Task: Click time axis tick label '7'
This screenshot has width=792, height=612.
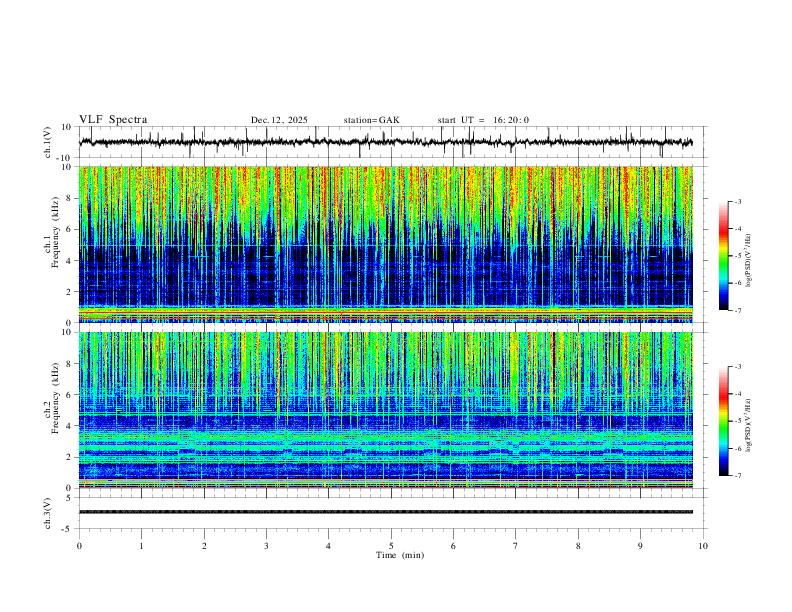Action: click(x=516, y=546)
